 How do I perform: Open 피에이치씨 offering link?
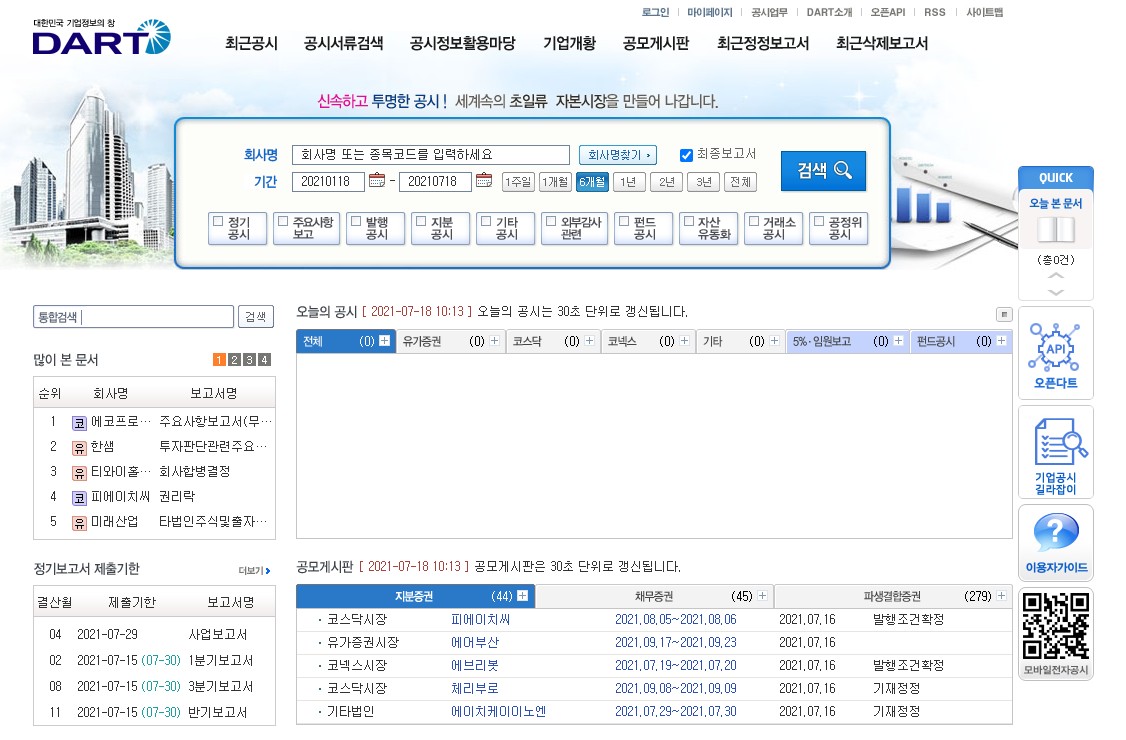pos(480,619)
